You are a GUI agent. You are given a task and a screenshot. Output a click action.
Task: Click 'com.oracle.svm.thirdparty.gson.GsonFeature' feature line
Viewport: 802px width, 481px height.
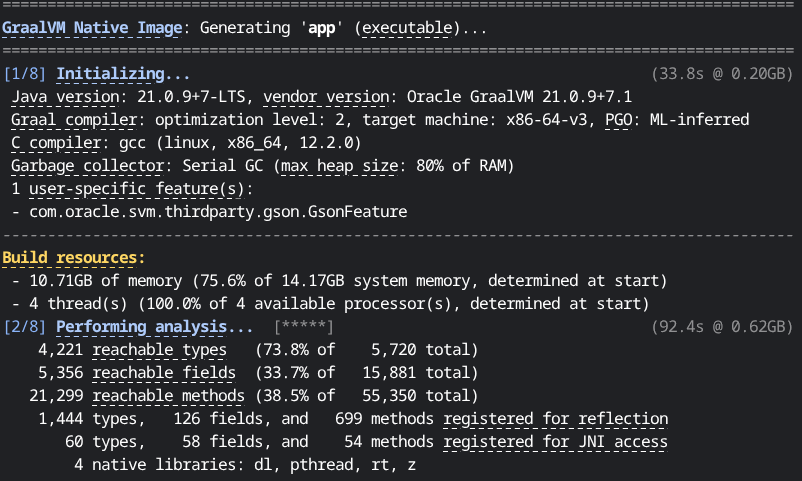tap(218, 212)
